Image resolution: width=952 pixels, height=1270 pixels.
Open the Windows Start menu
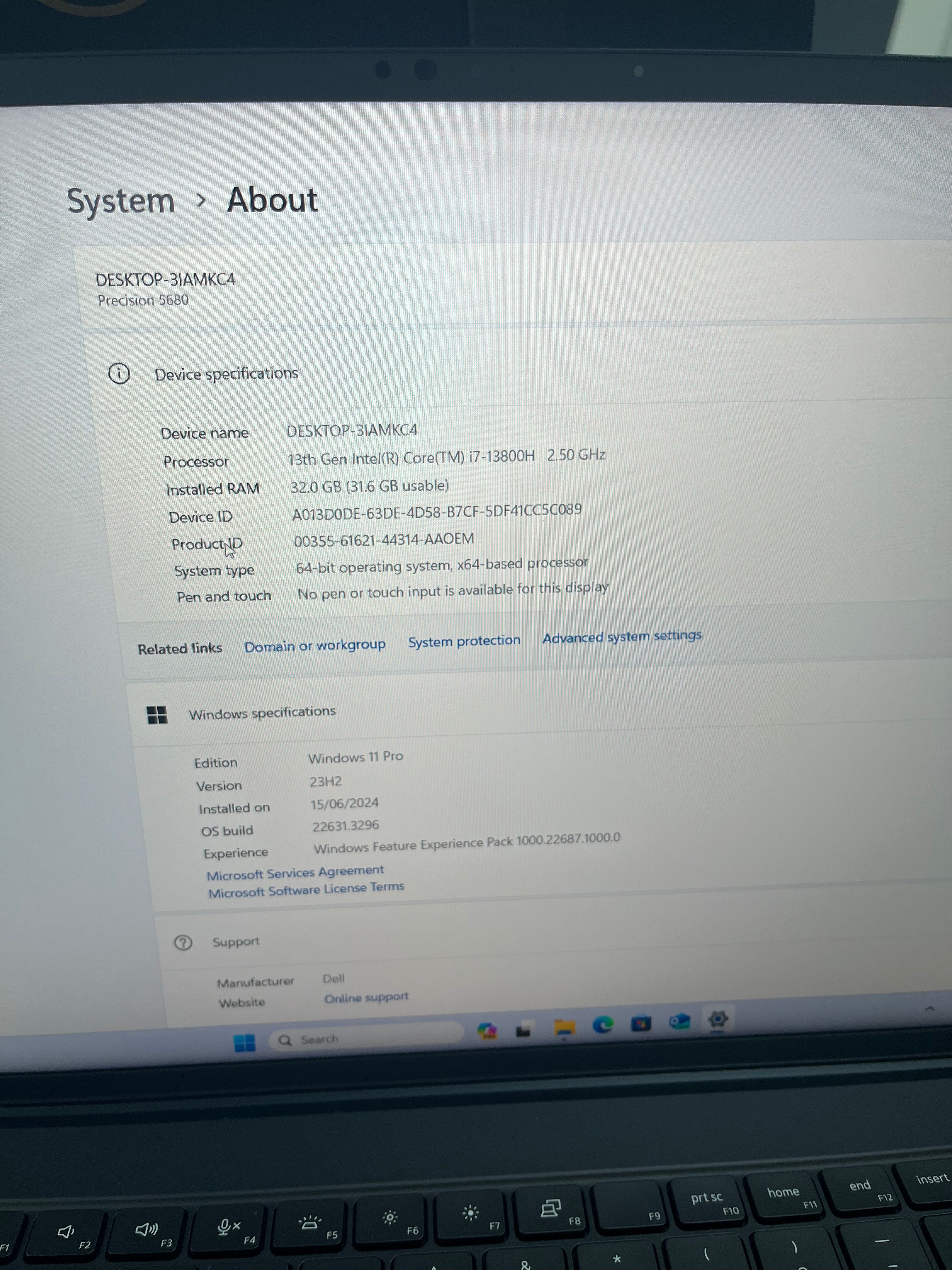click(245, 1043)
